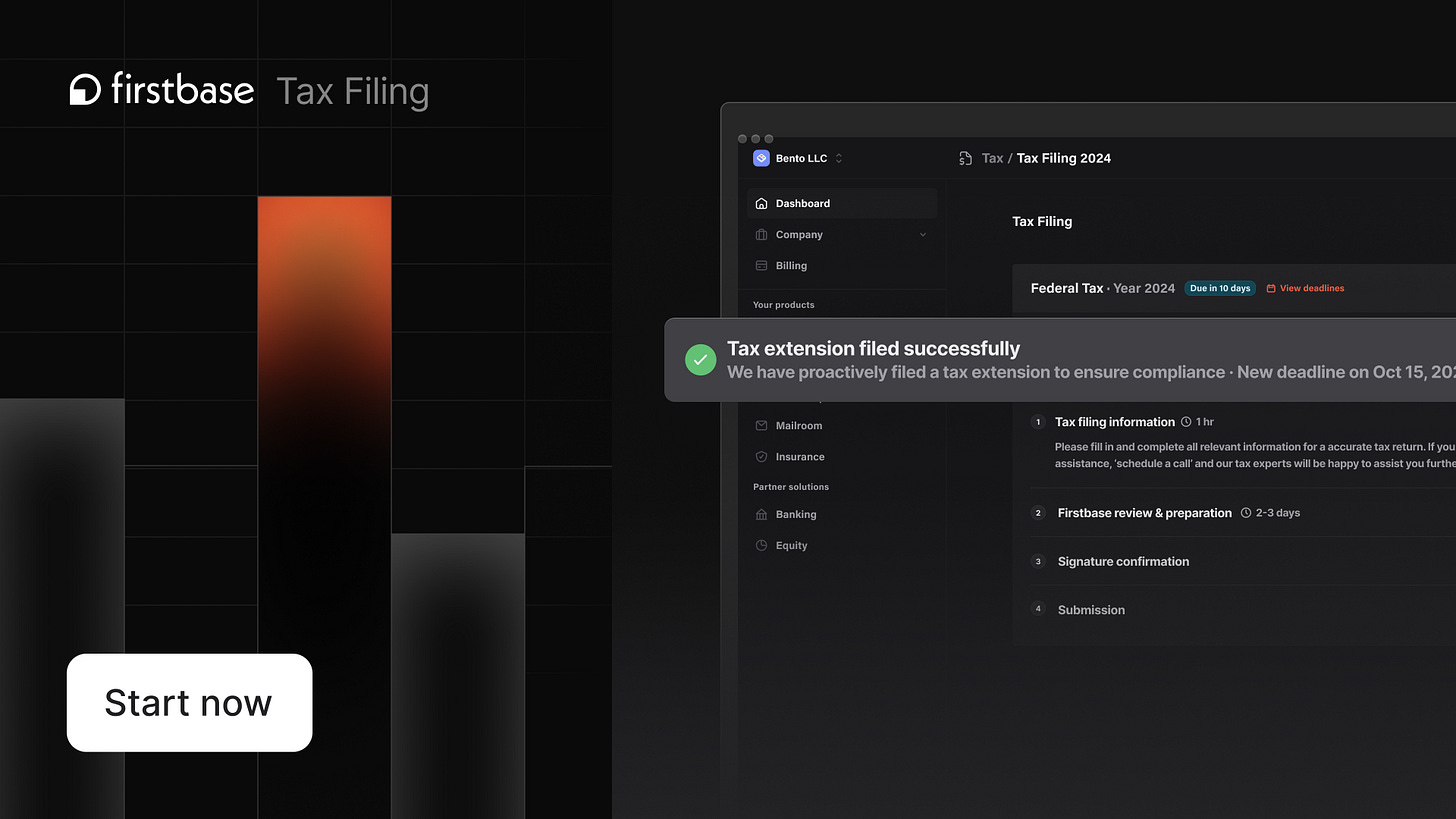Open step 2 Firstbase review & preparation
The image size is (1456, 819).
coord(1144,513)
